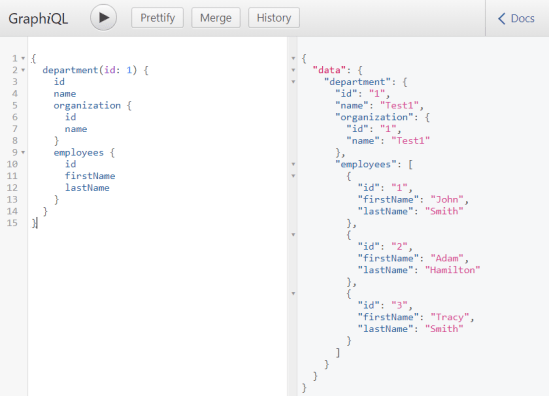The width and height of the screenshot is (549, 396).
Task: Click the "id": "2" value in results
Action: 399,246
